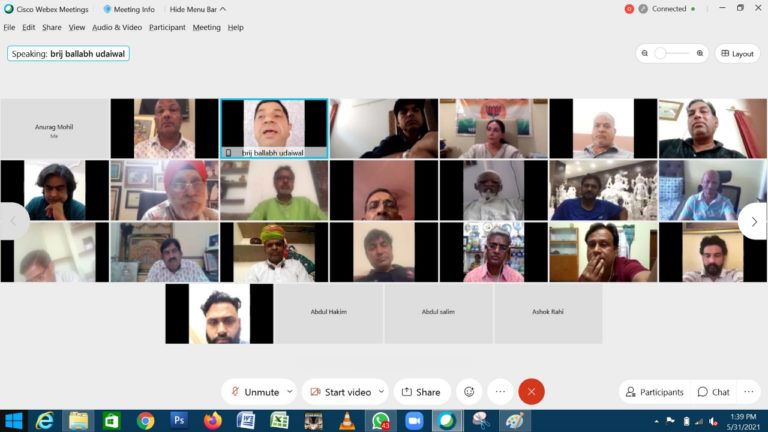Expand the audio options arrow beside Unmute
768x432 pixels.
[290, 392]
